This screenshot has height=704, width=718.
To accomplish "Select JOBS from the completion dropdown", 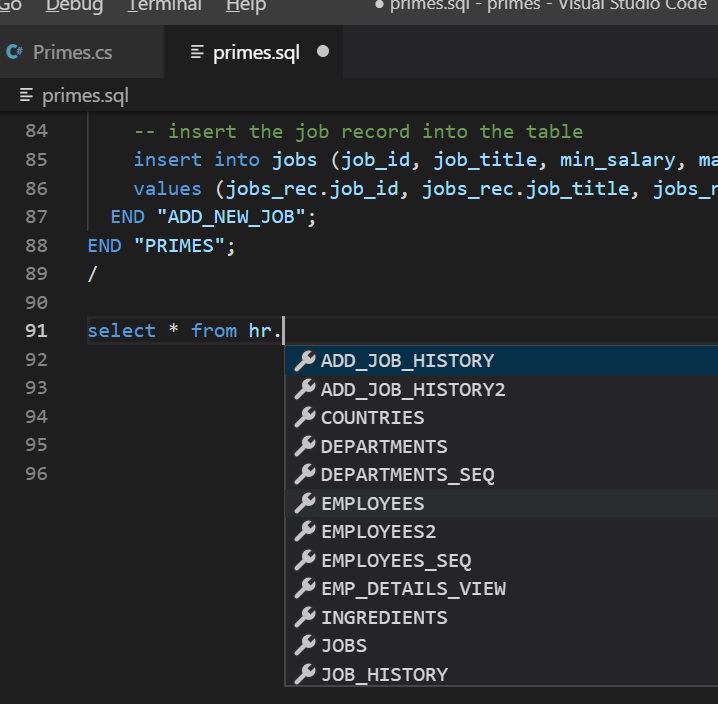I will coord(344,646).
